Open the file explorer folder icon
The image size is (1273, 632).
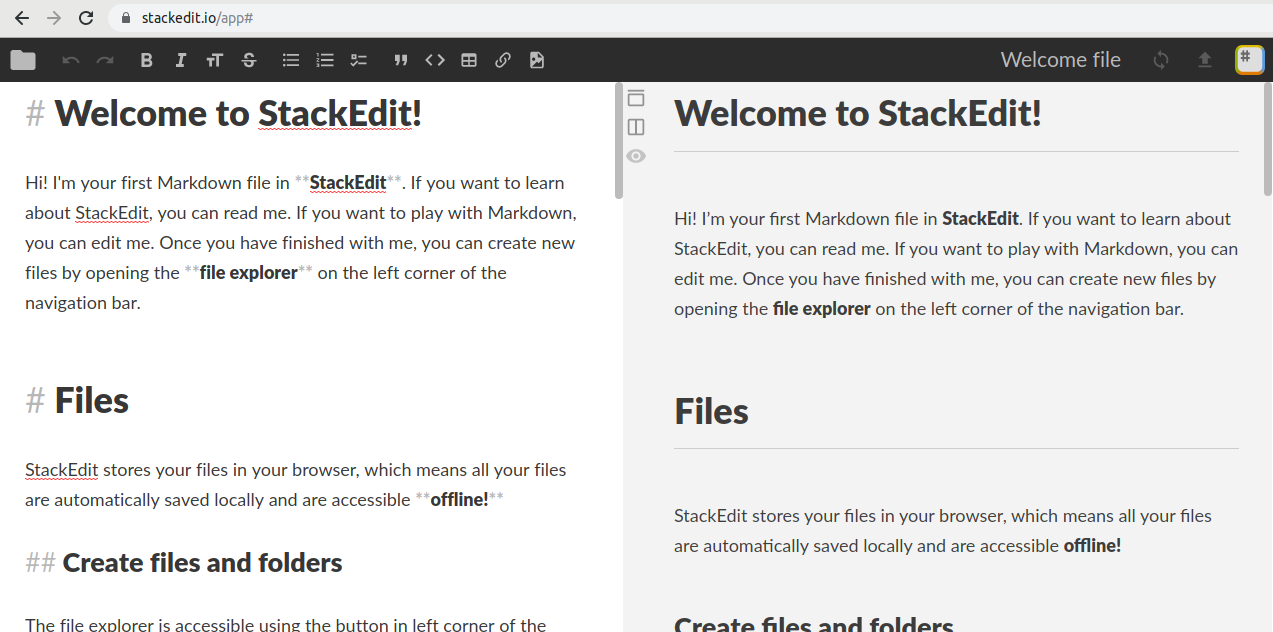click(x=22, y=60)
